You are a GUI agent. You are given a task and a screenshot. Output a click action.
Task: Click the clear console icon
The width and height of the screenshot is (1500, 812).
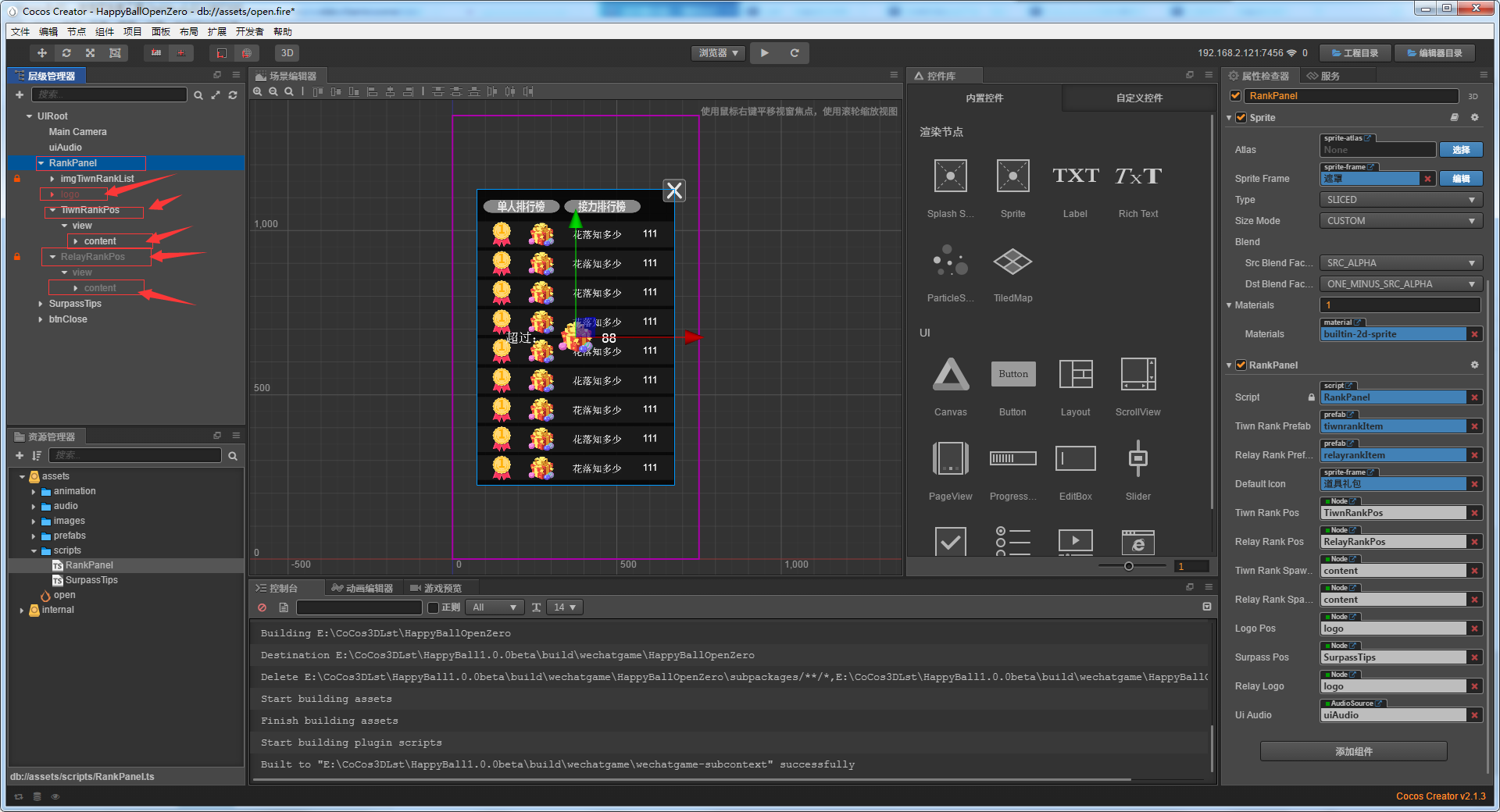[x=262, y=607]
